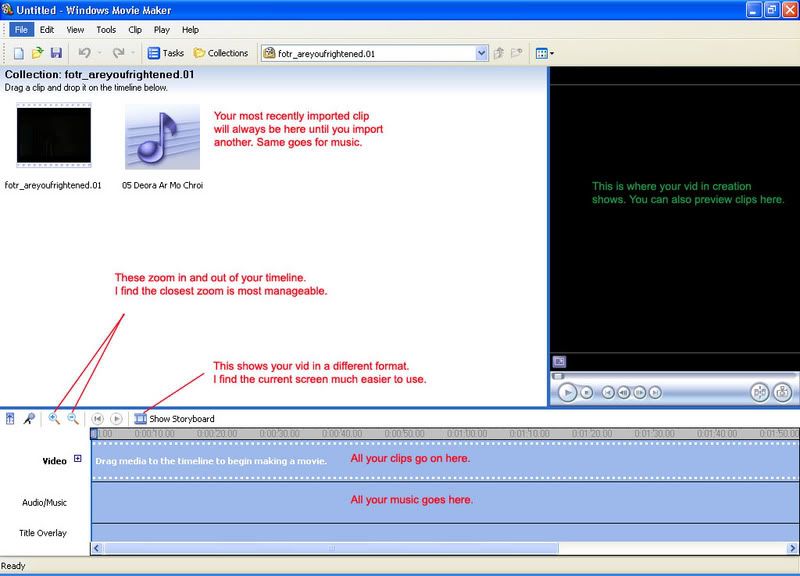Redo the action using the toolbar arrow

tap(118, 53)
